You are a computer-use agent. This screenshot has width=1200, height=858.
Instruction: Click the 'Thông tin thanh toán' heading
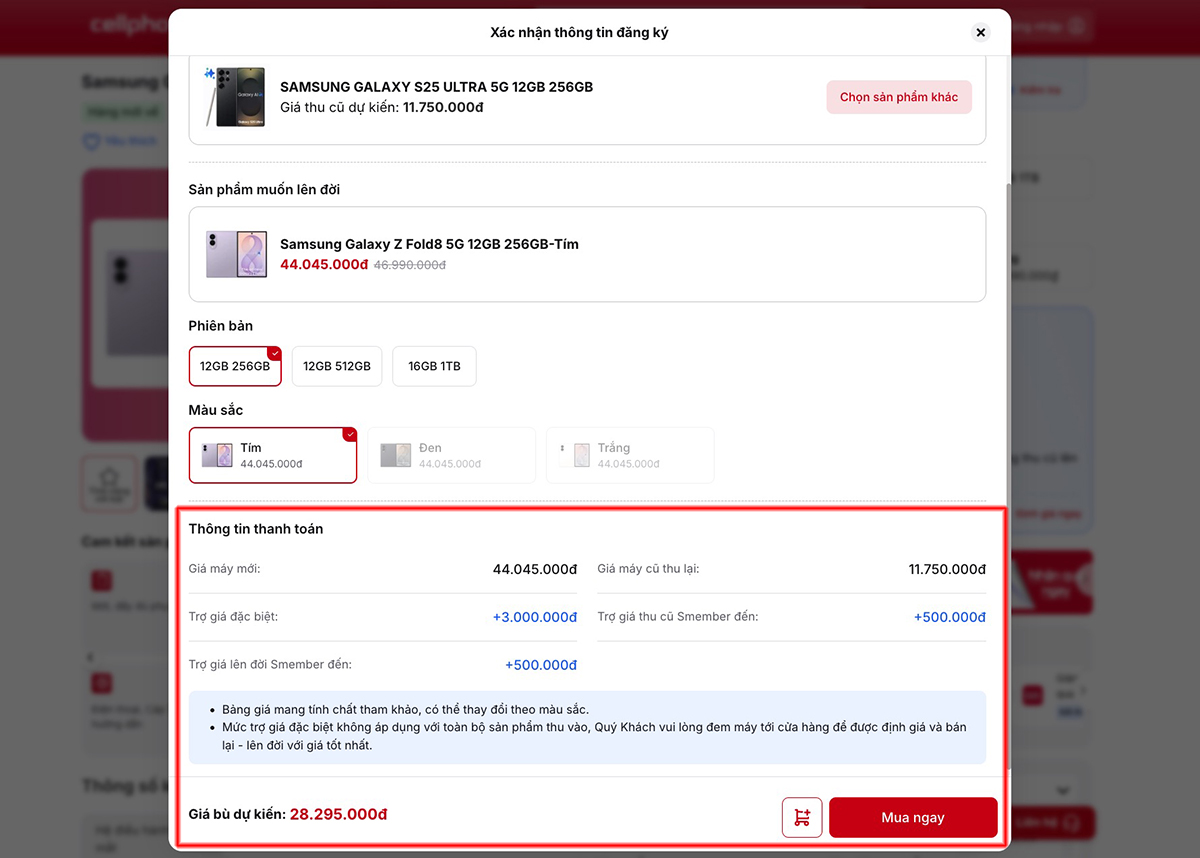pos(256,529)
